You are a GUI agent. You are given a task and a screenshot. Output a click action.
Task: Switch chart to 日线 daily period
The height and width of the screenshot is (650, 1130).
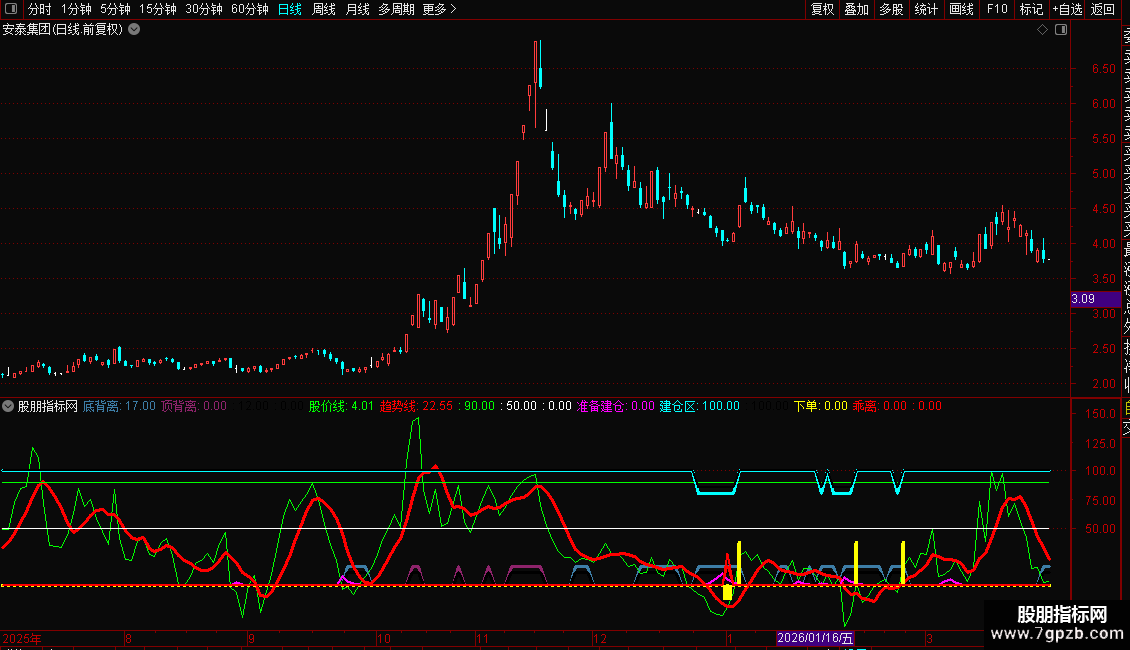[290, 9]
